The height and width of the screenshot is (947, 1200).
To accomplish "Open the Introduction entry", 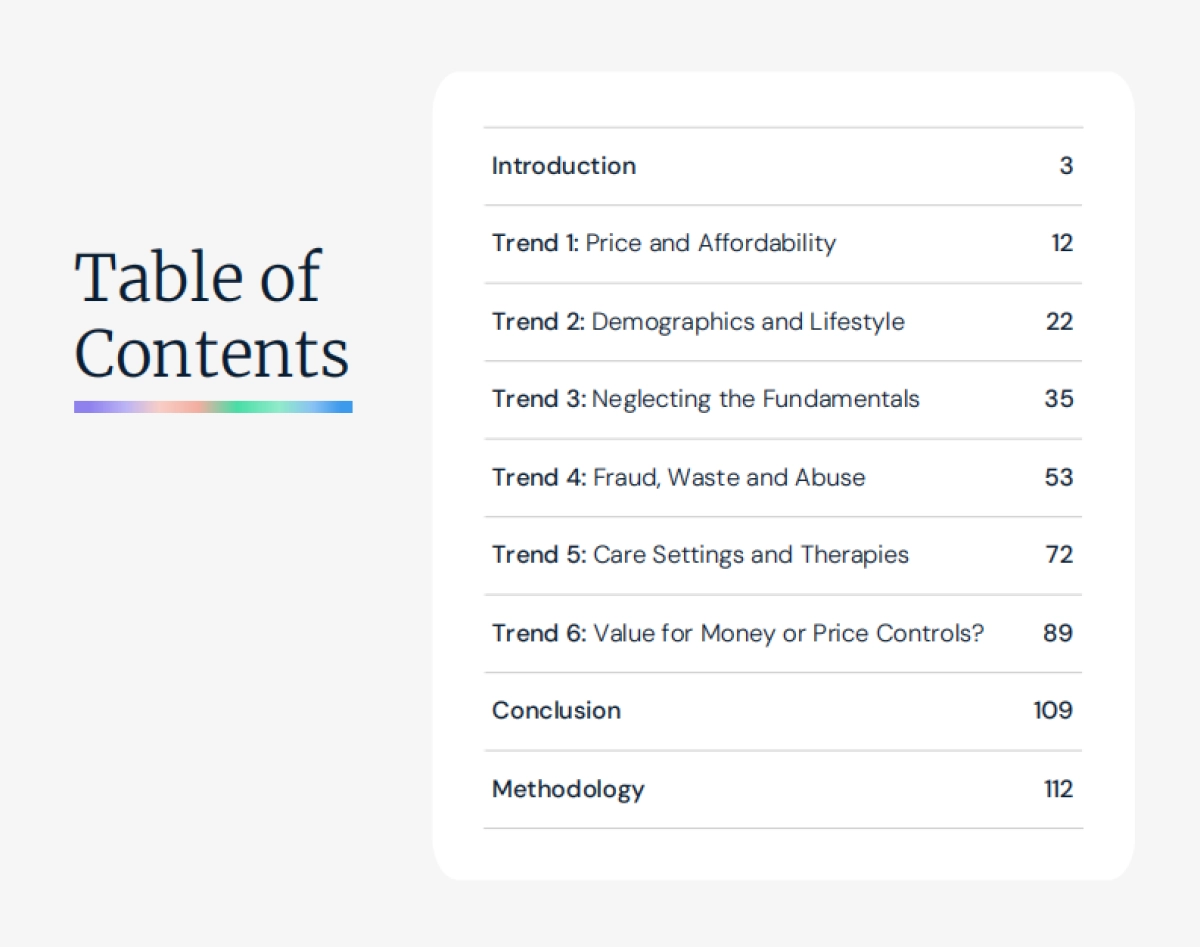I will click(x=564, y=166).
